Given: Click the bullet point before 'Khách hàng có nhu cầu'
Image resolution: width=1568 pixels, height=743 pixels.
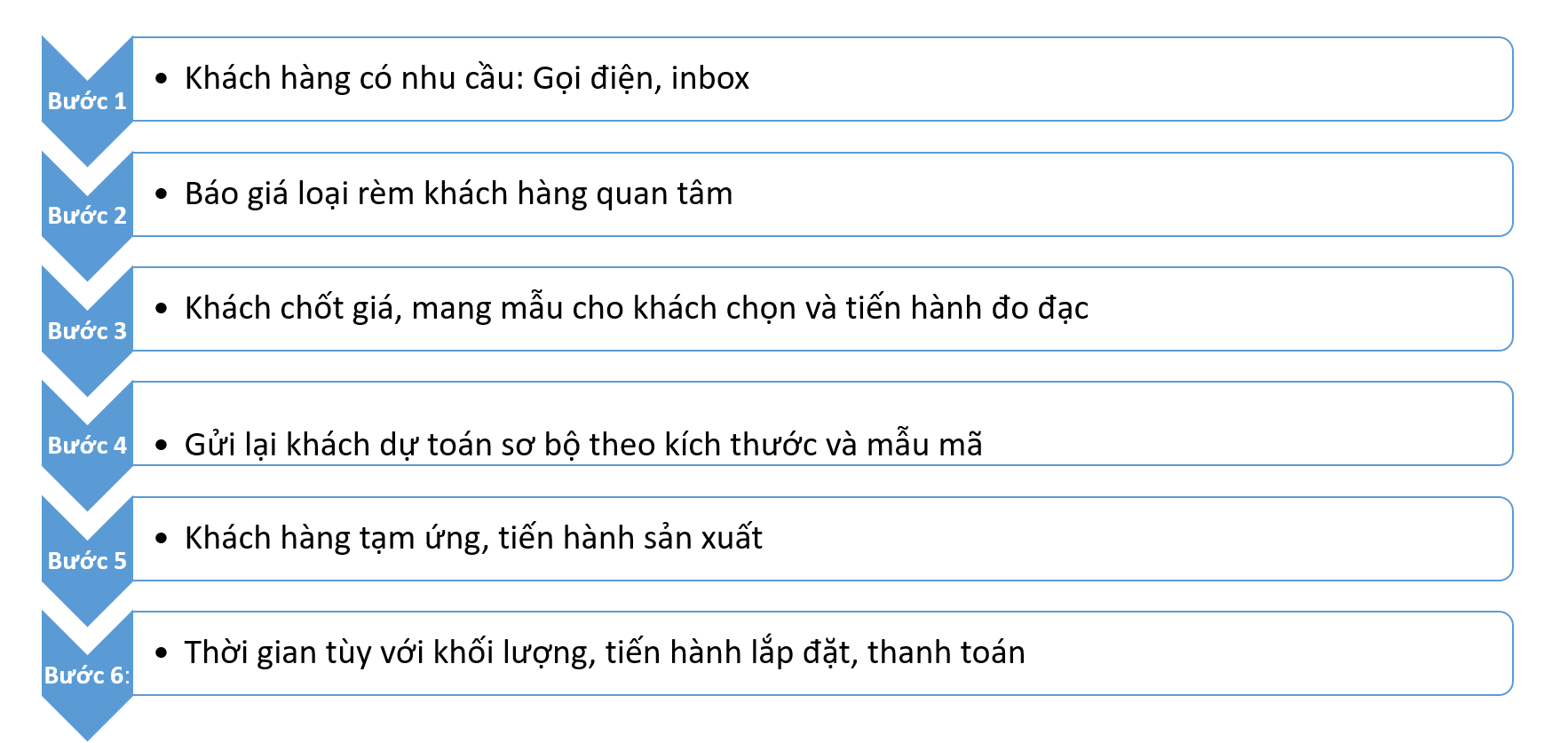Looking at the screenshot, I should tap(161, 79).
